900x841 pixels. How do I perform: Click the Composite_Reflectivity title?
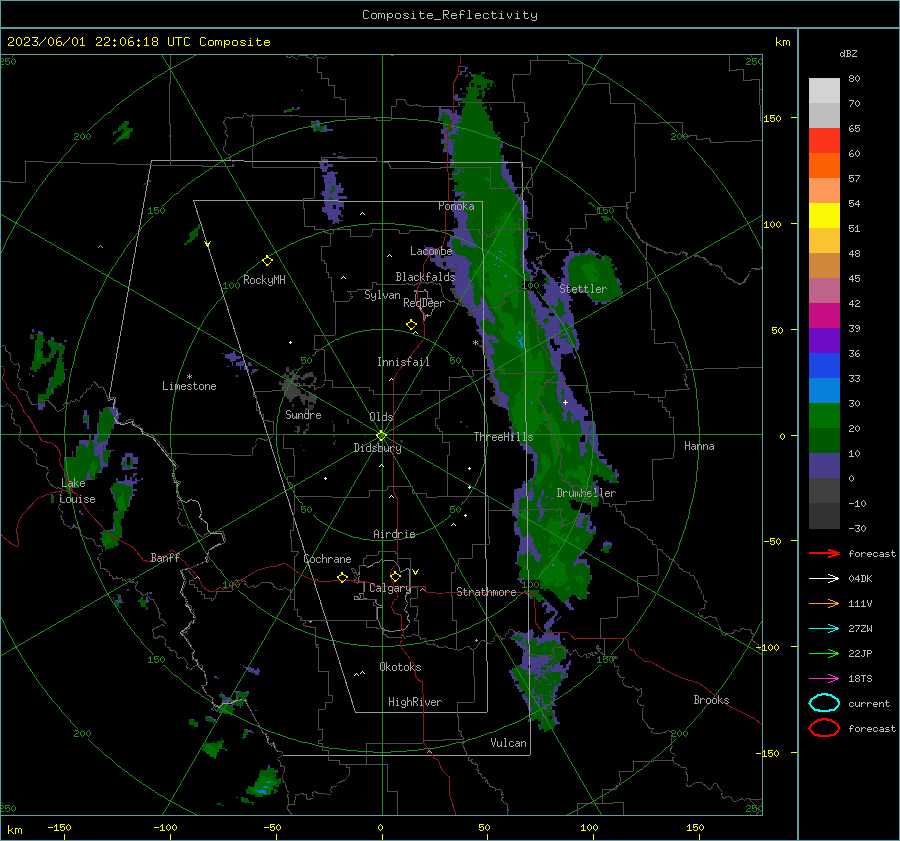[450, 15]
